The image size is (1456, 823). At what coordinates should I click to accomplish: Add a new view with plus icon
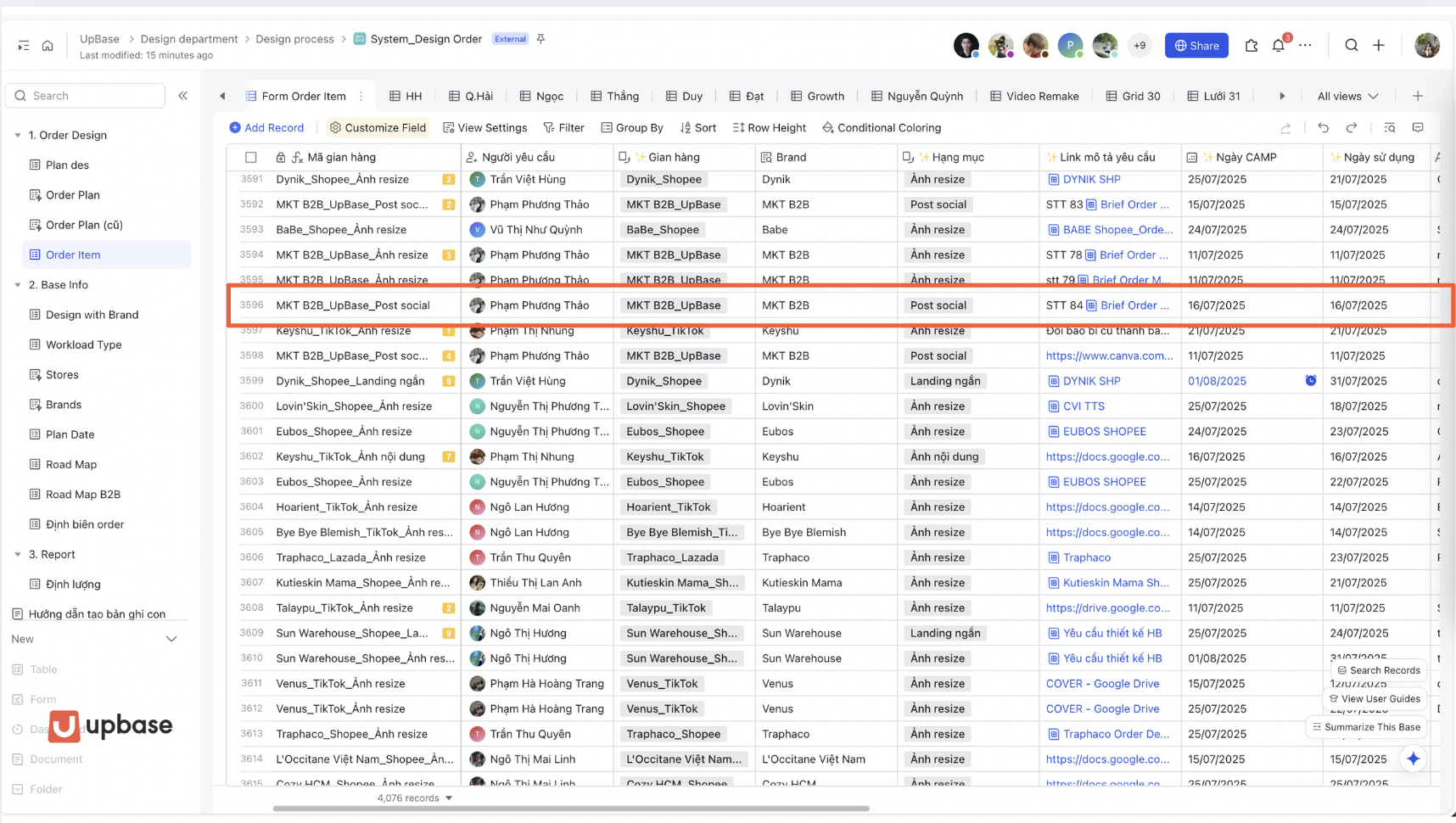pos(1418,96)
